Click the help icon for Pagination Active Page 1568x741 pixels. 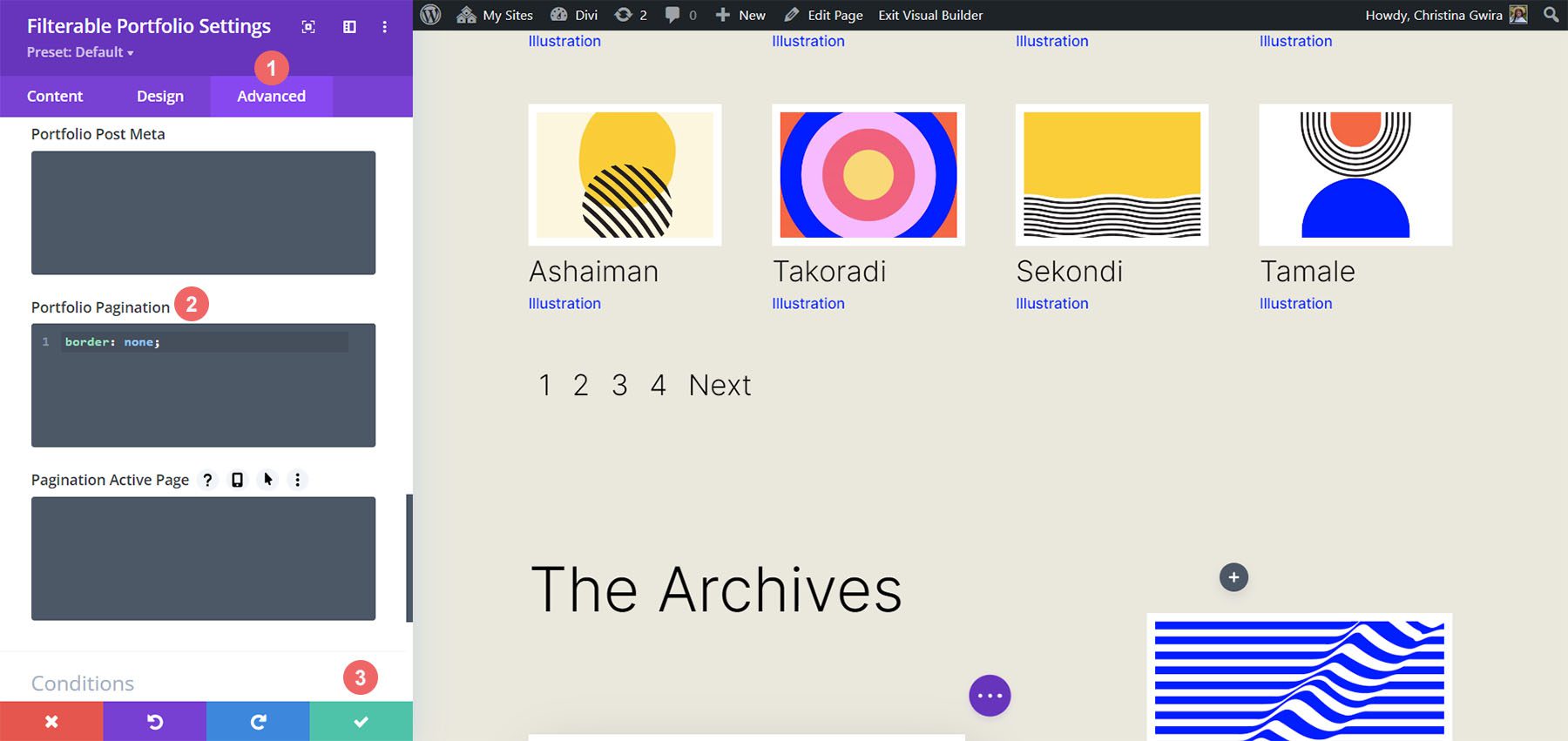pyautogui.click(x=207, y=480)
